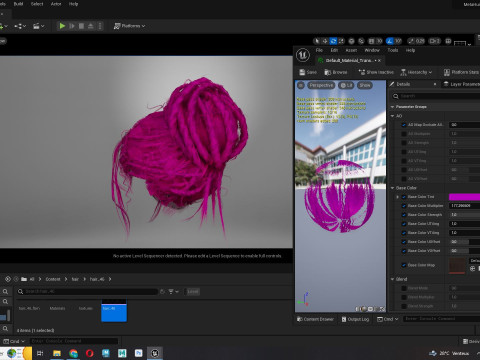
Task: Open the Window menu in material editor
Action: pyautogui.click(x=372, y=50)
